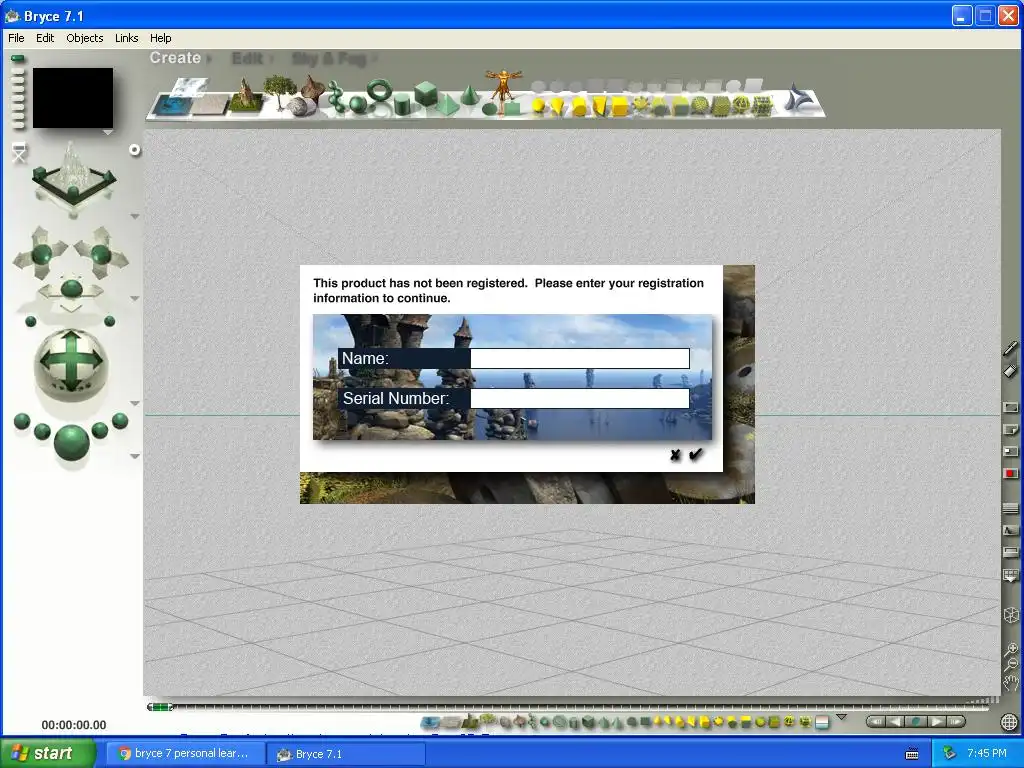Click the zoom out magnifier on right edge
The image size is (1024, 768).
click(x=1011, y=665)
